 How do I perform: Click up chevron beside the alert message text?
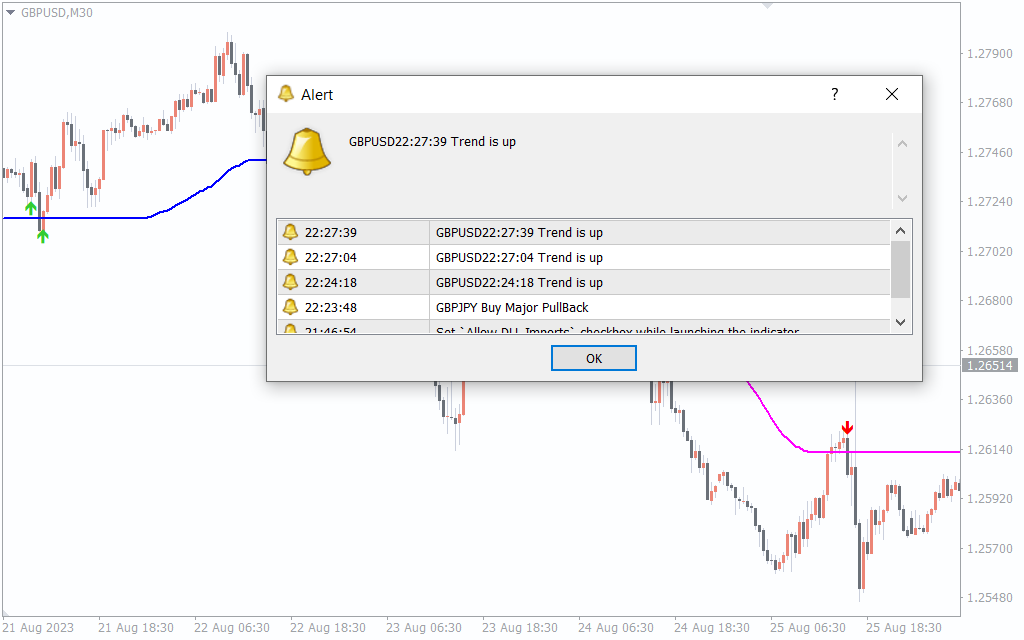click(x=902, y=144)
